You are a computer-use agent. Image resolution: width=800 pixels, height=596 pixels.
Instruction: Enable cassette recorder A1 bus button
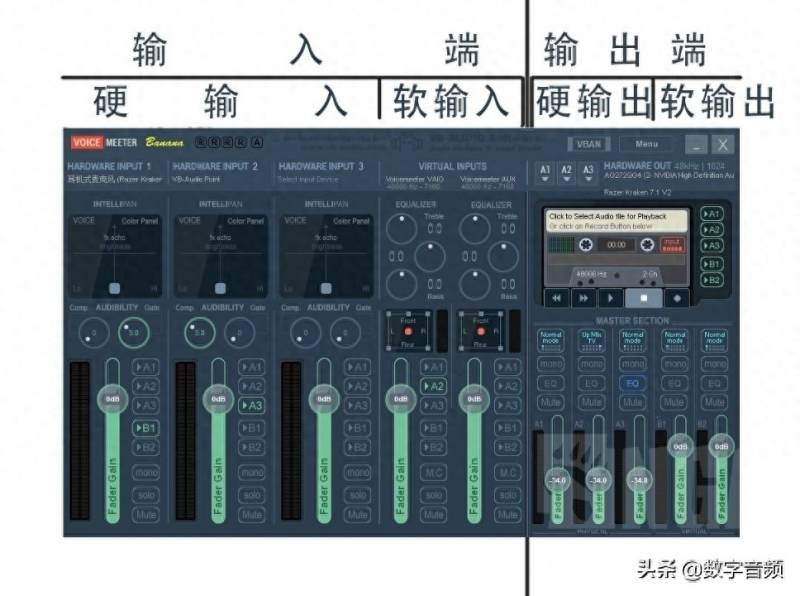[712, 214]
